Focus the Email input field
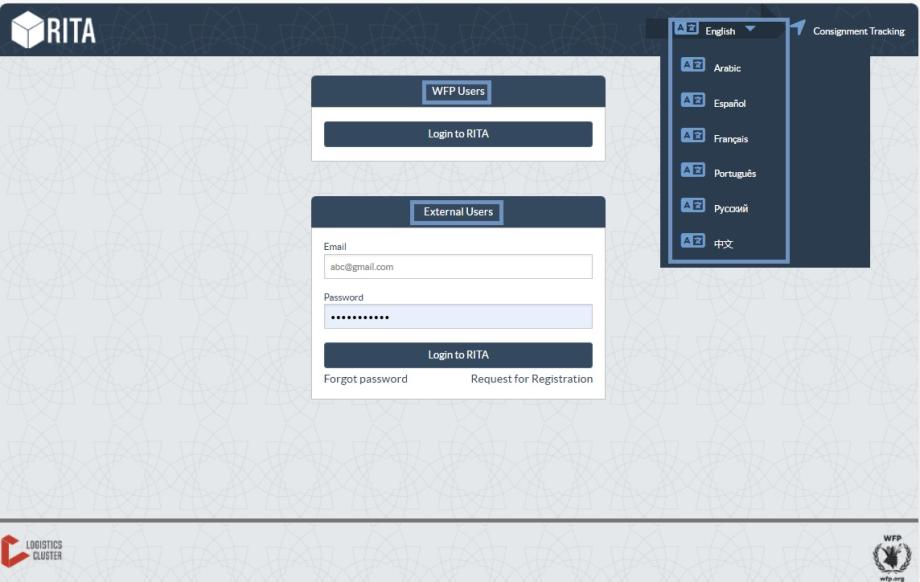 (x=458, y=266)
